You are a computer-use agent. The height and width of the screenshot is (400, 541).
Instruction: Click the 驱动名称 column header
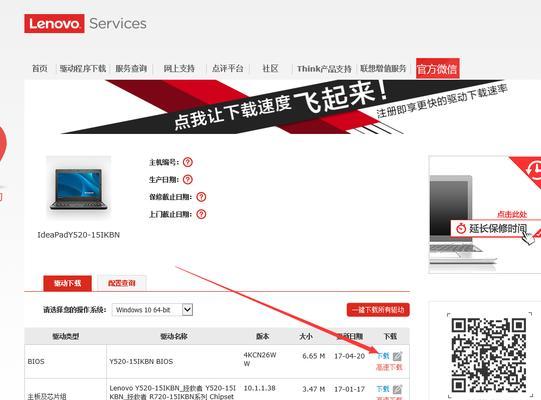(x=174, y=336)
